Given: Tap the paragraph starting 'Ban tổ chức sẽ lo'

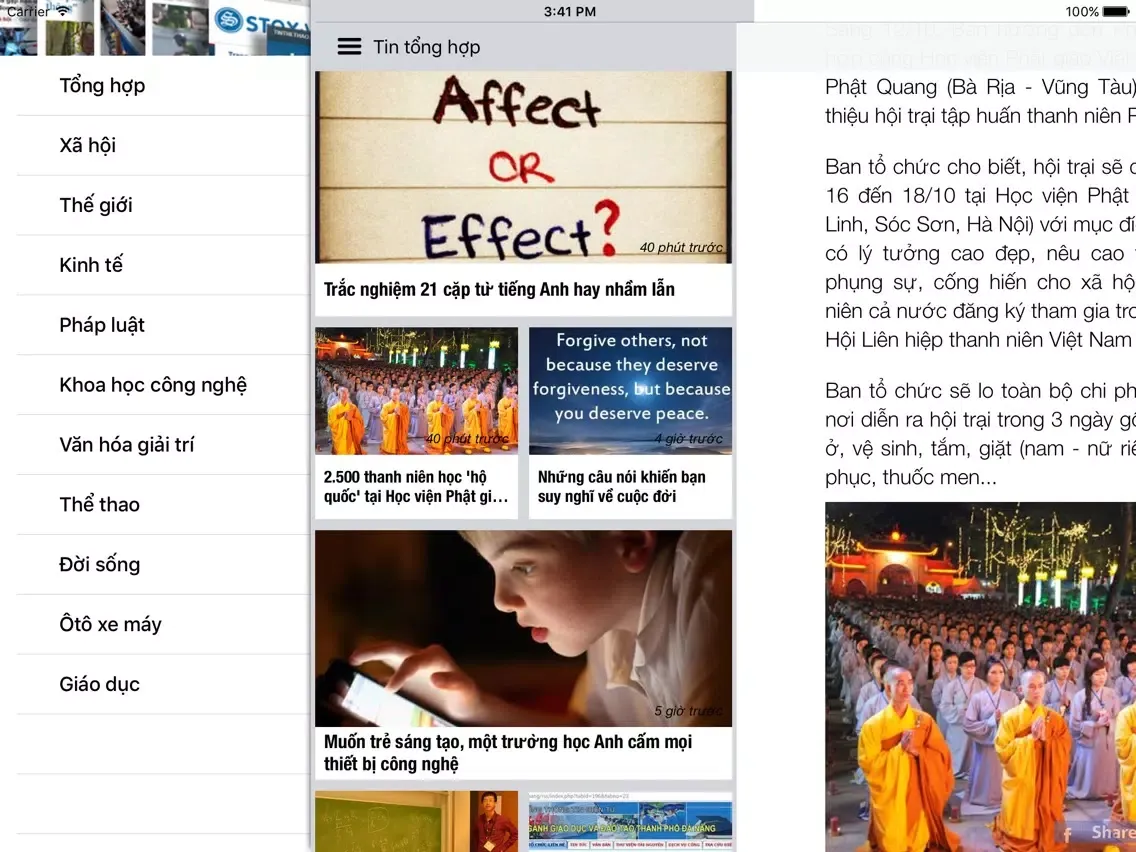Looking at the screenshot, I should click(x=980, y=434).
